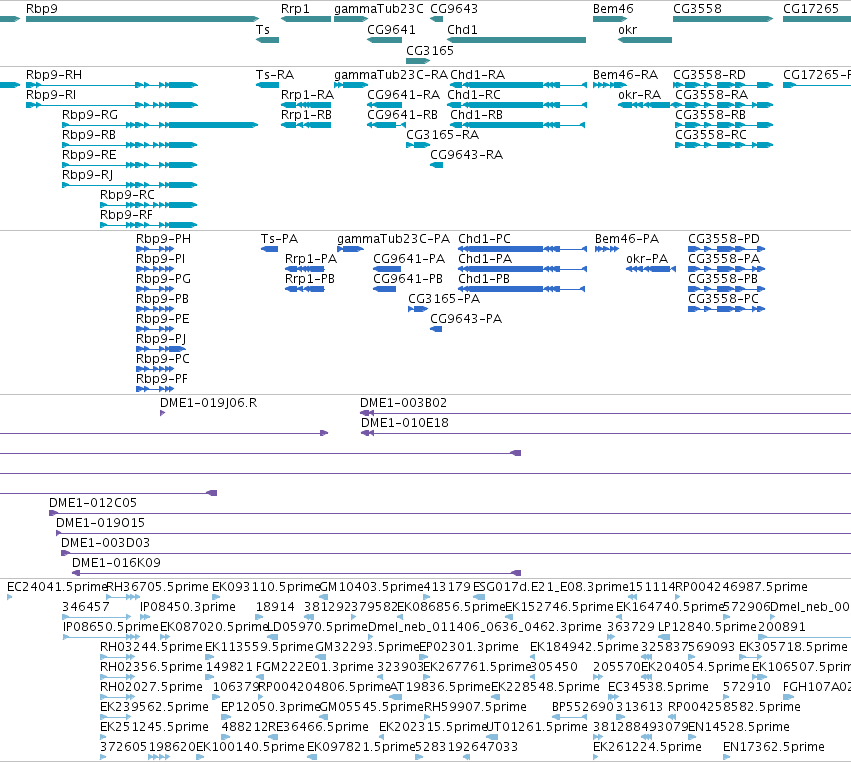Click the Ts-PA protein feature
The width and height of the screenshot is (851, 762).
click(x=269, y=249)
